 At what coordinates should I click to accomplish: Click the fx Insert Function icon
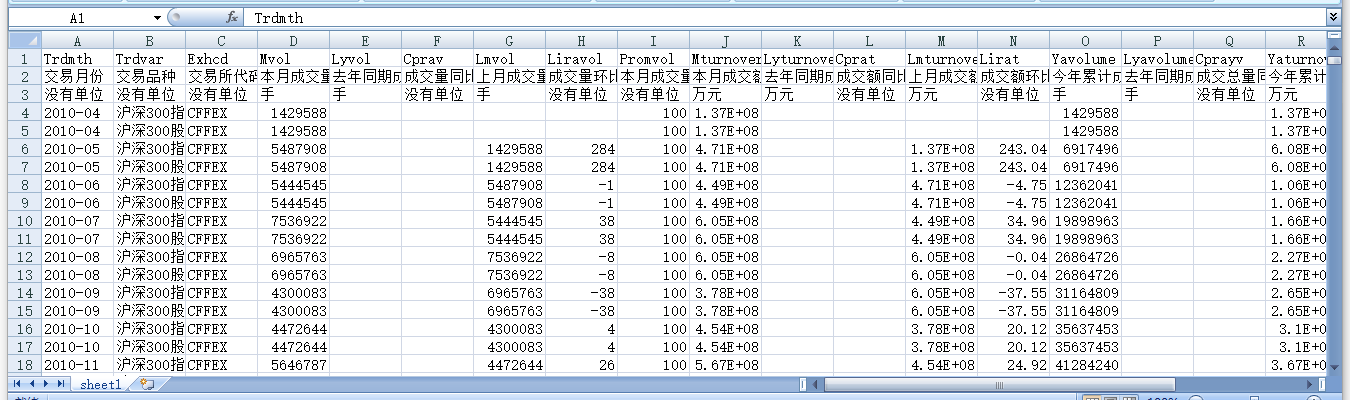pyautogui.click(x=231, y=18)
